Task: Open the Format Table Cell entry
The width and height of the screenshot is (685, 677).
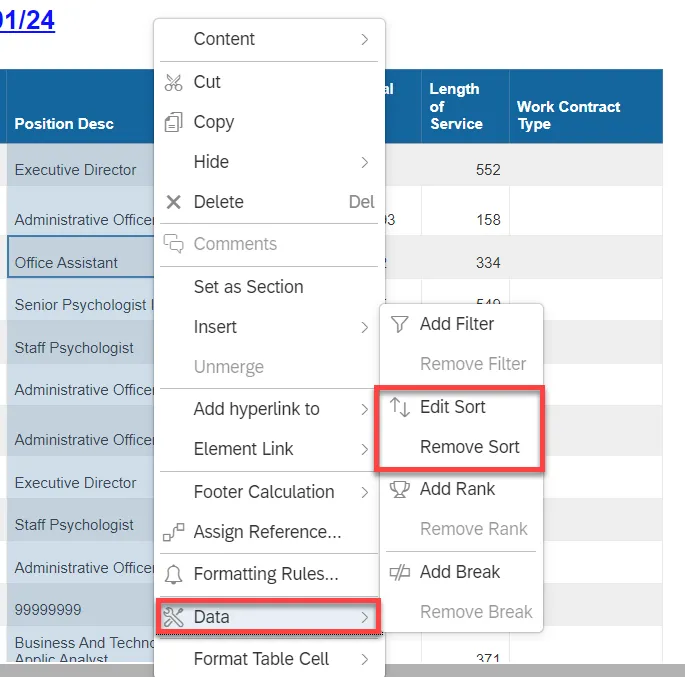Action: [x=261, y=659]
